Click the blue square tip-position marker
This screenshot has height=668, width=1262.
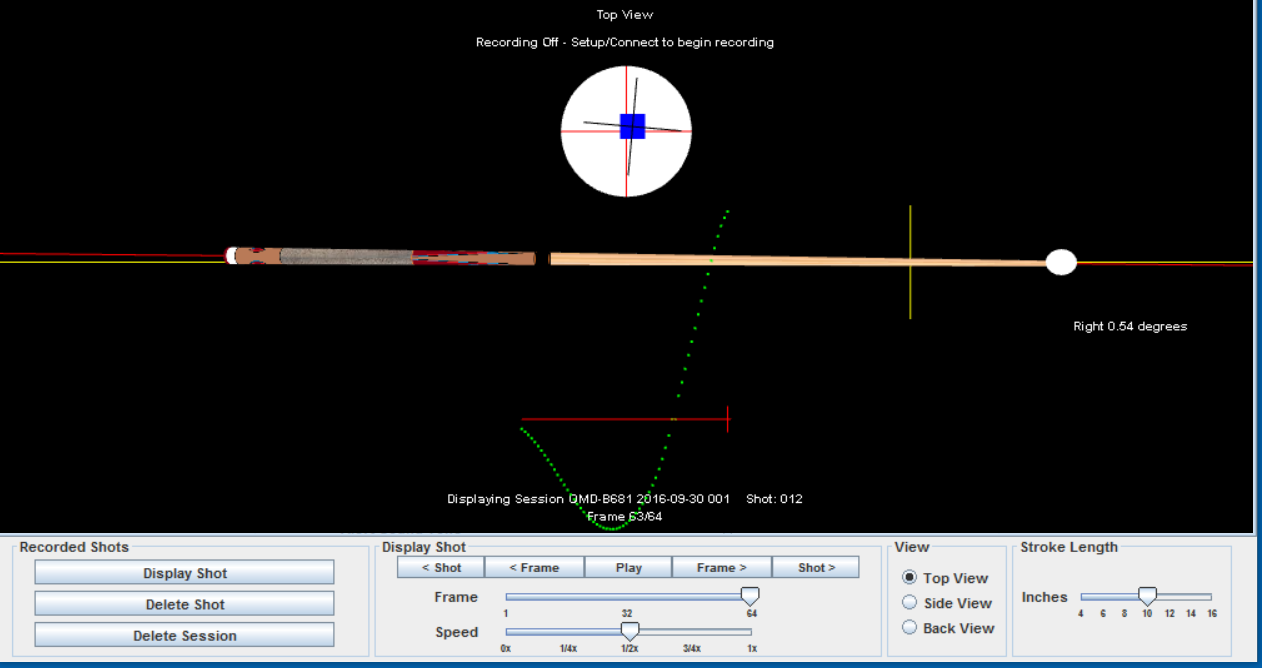[x=632, y=126]
